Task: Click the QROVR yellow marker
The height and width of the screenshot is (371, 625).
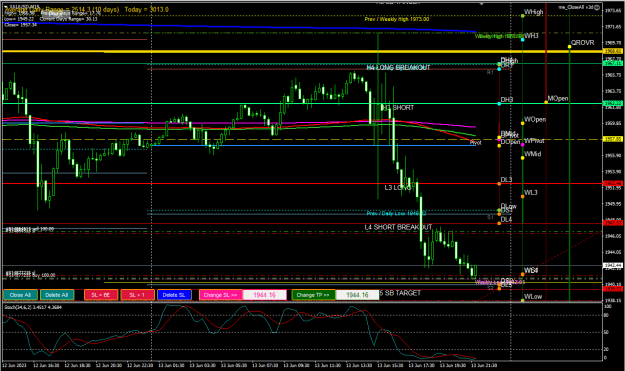Action: click(570, 47)
